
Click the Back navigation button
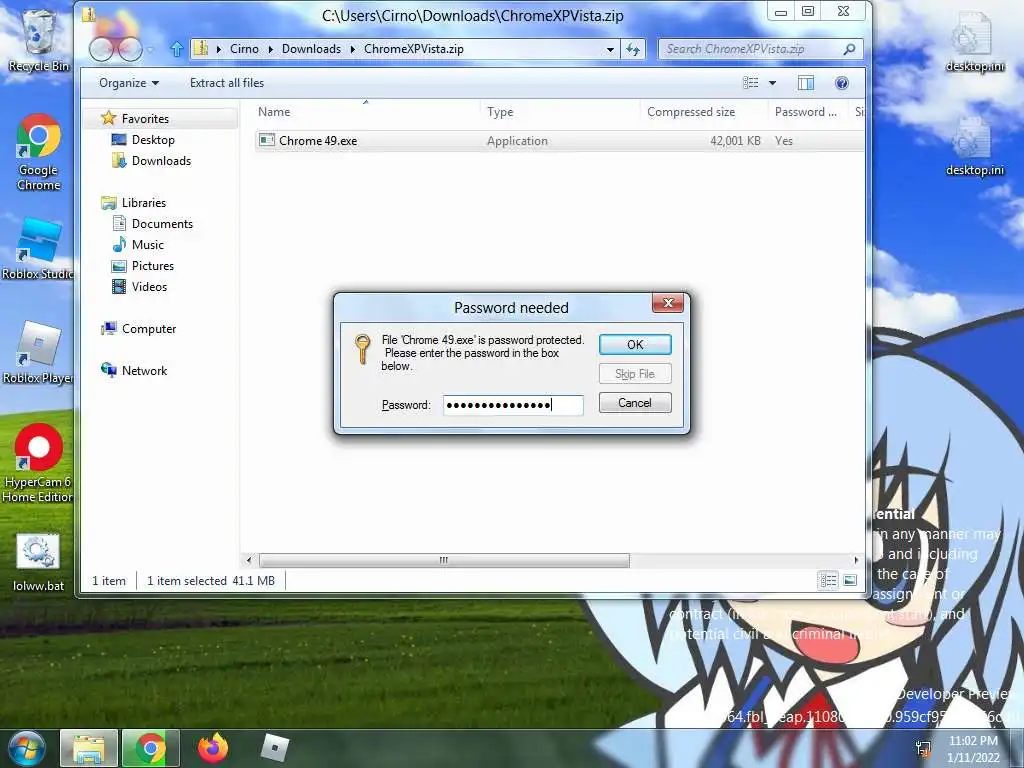(x=101, y=49)
